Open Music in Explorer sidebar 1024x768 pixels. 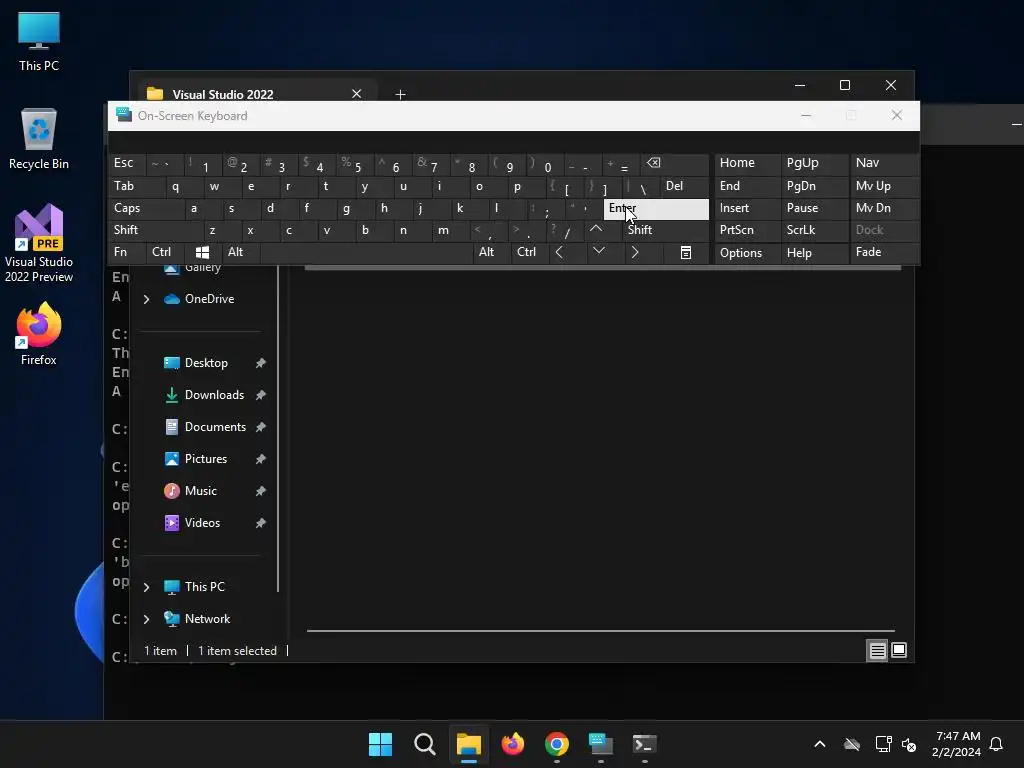[200, 491]
